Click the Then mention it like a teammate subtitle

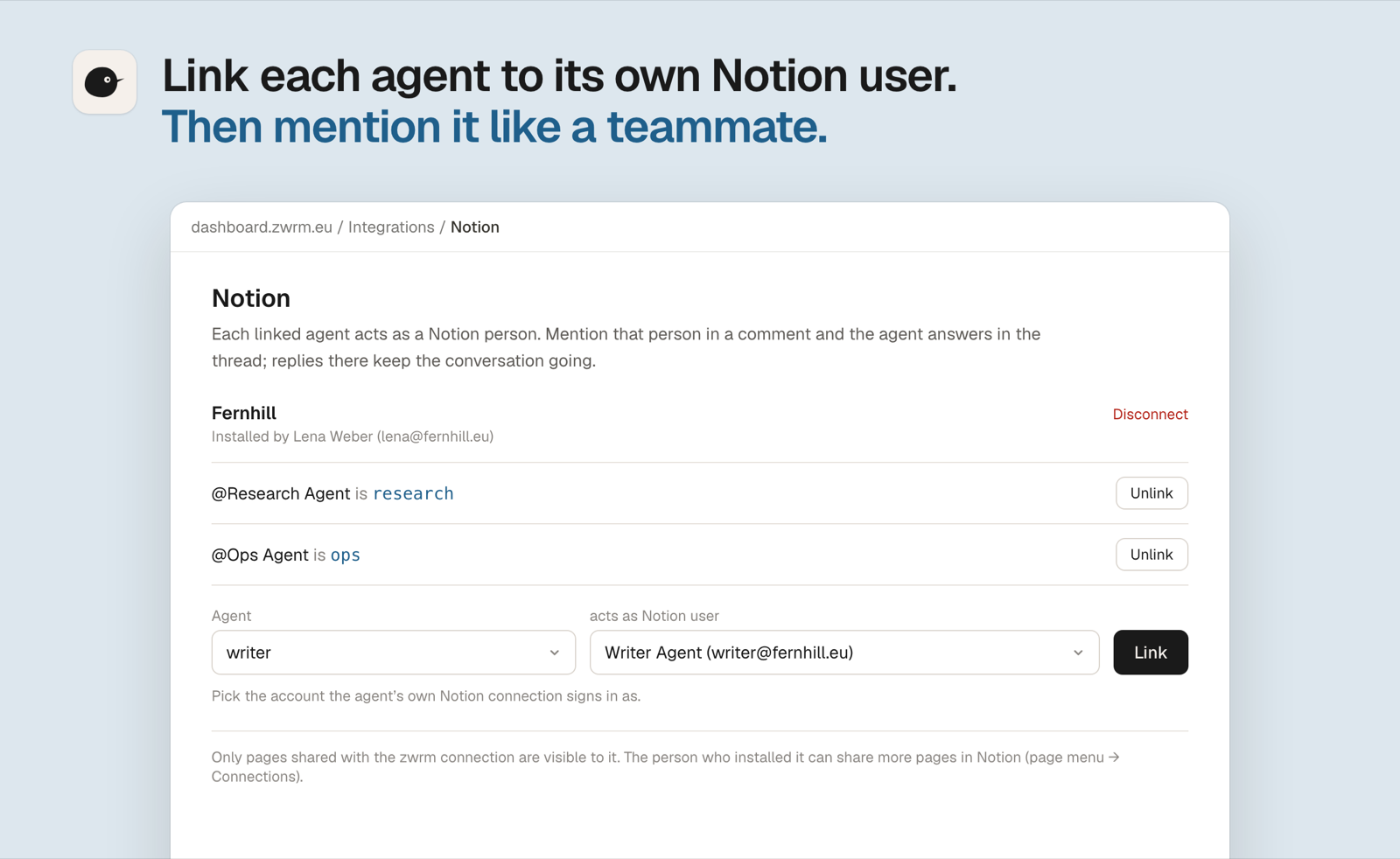tap(494, 127)
